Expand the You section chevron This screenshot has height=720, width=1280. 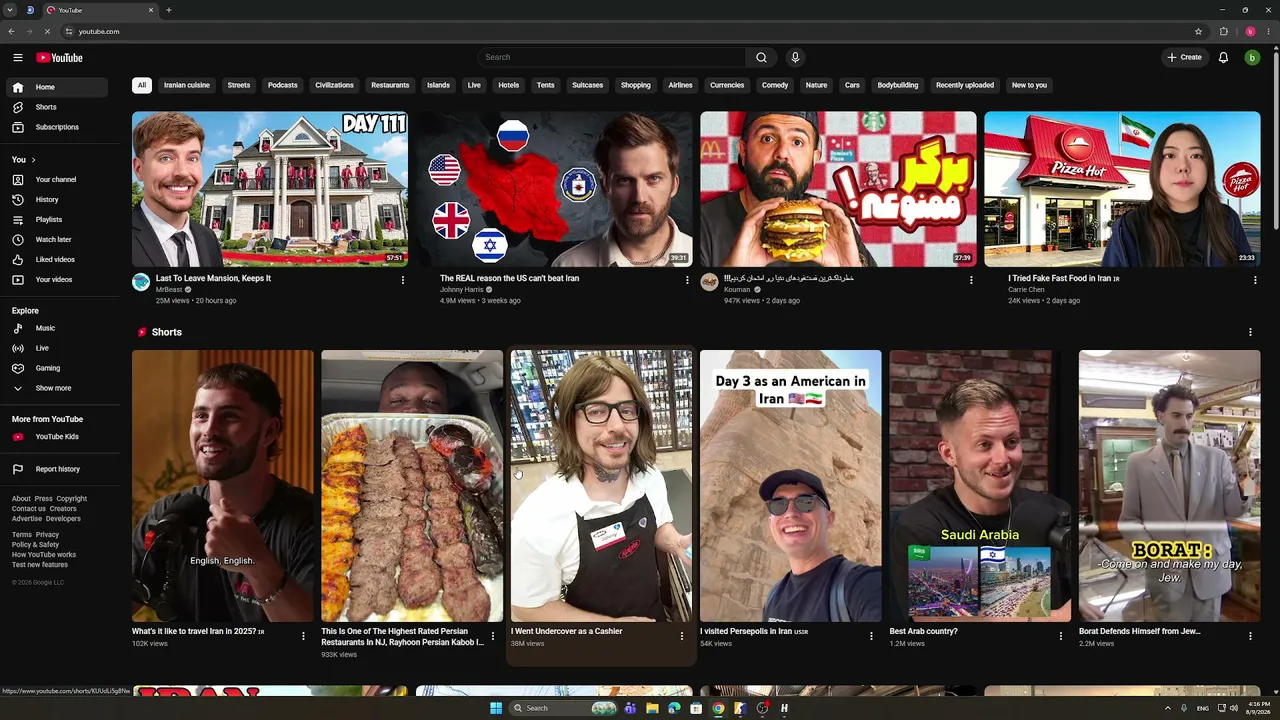pyautogui.click(x=33, y=160)
